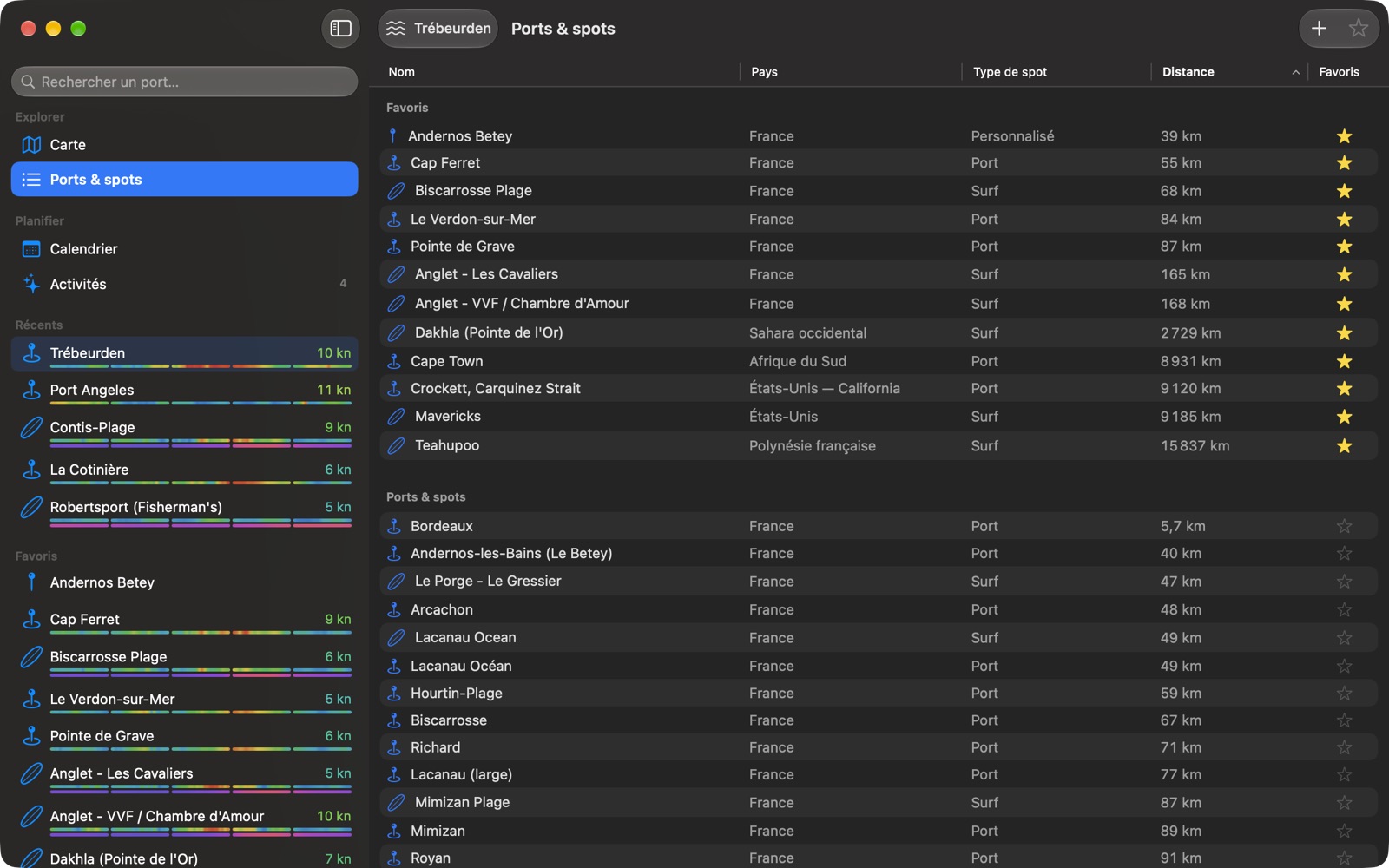Click the Activités sparkle icon
The width and height of the screenshot is (1389, 868).
[x=31, y=284]
